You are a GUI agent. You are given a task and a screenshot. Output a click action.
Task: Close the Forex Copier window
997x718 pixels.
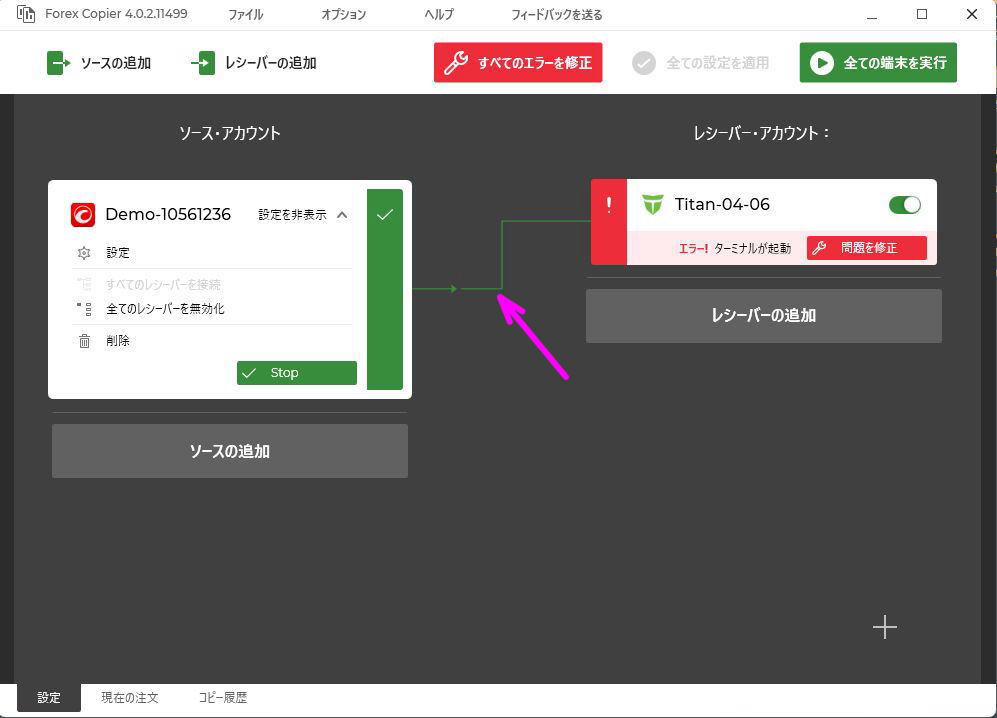pyautogui.click(x=972, y=14)
